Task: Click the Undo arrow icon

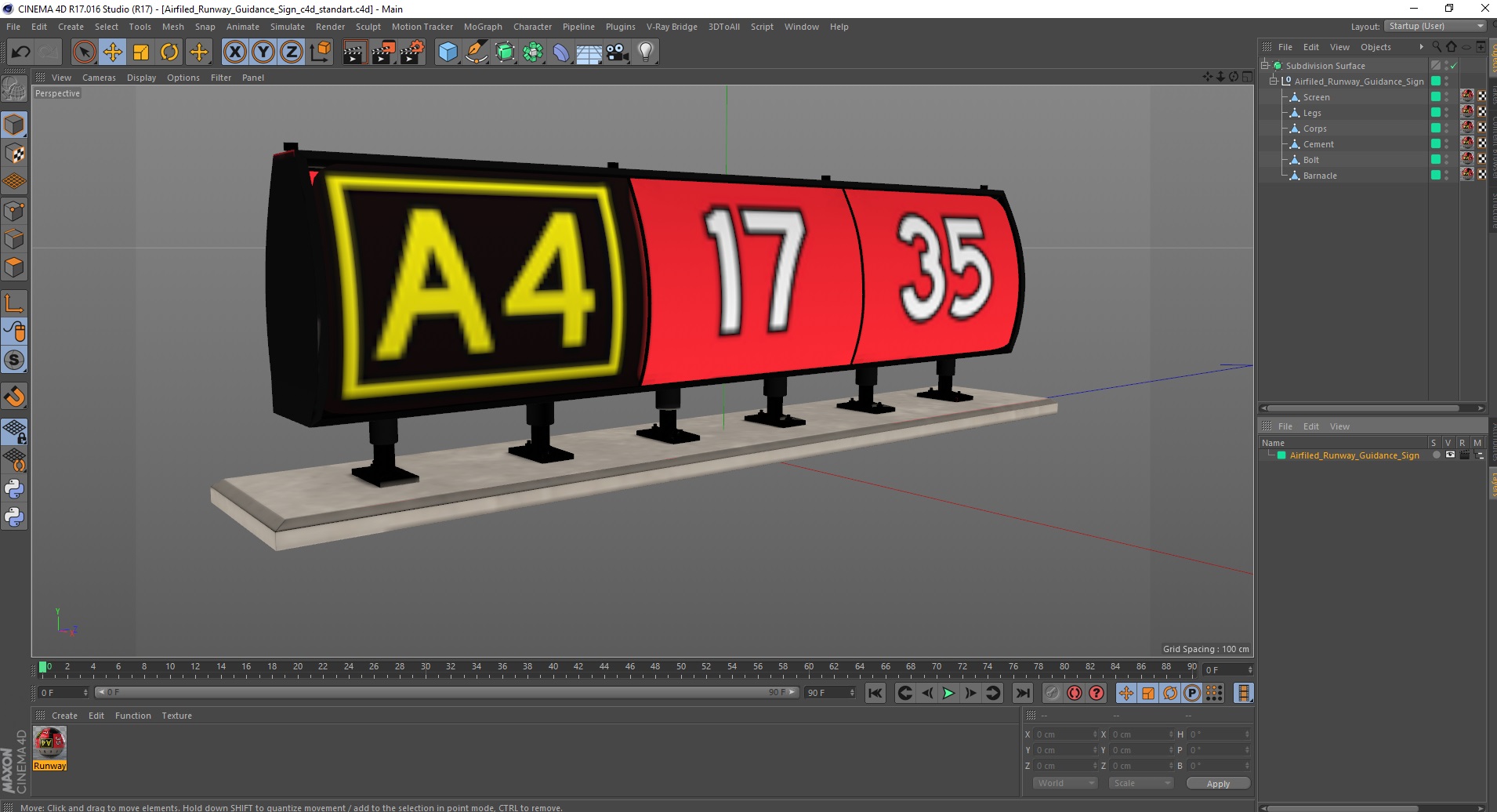Action: coord(20,53)
